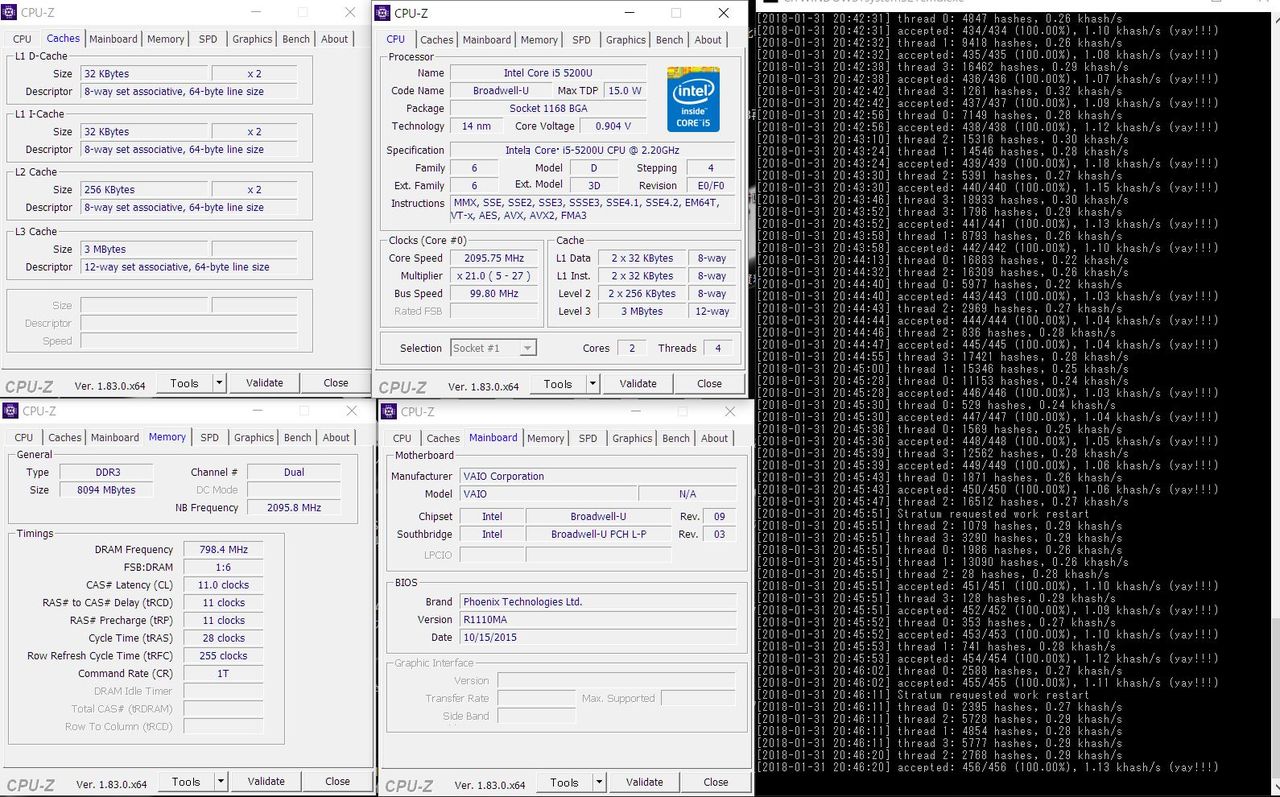The width and height of the screenshot is (1280, 797).
Task: Click the Tools button in the Mainboard window
Action: coord(563,783)
